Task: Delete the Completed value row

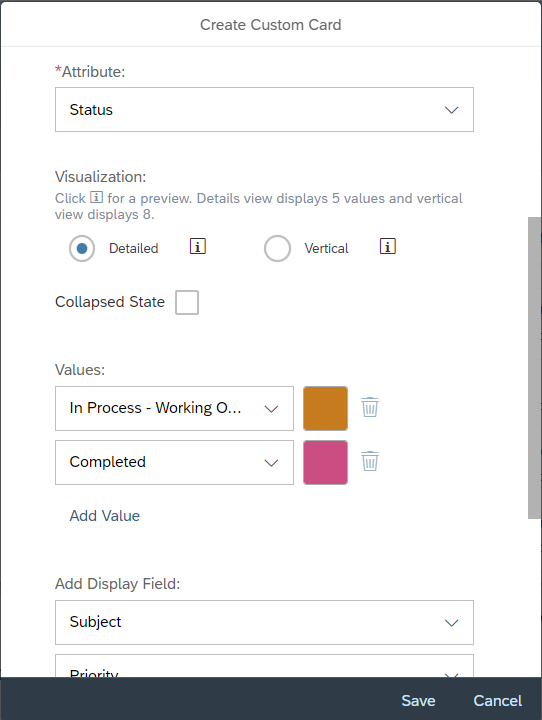Action: tap(370, 461)
